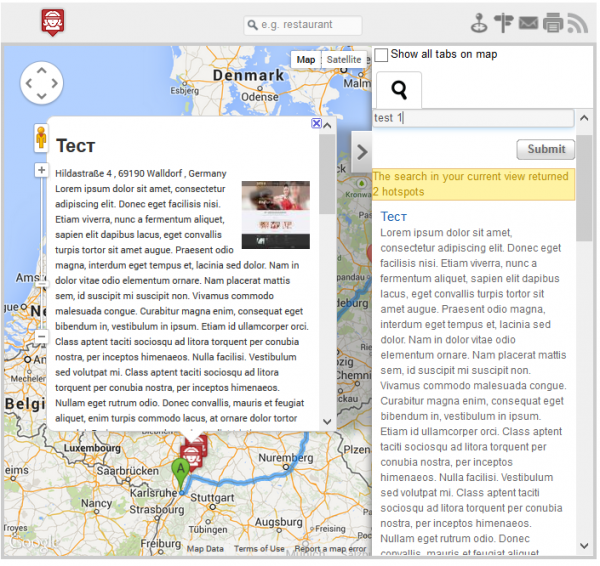600x566 pixels.
Task: Open the Тест result link in side panel
Action: [393, 217]
